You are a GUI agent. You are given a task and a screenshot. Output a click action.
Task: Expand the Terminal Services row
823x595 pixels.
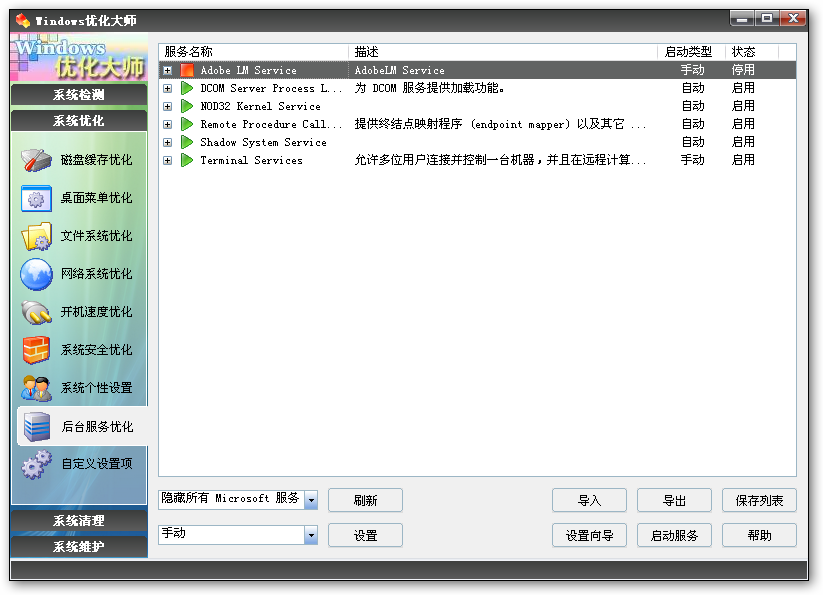167,161
